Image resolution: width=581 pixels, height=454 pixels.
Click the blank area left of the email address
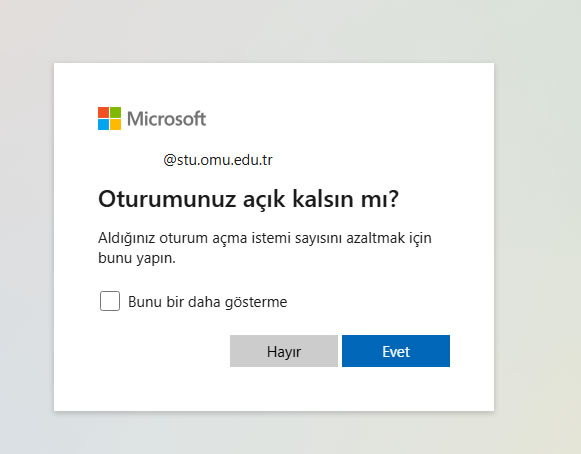click(130, 160)
